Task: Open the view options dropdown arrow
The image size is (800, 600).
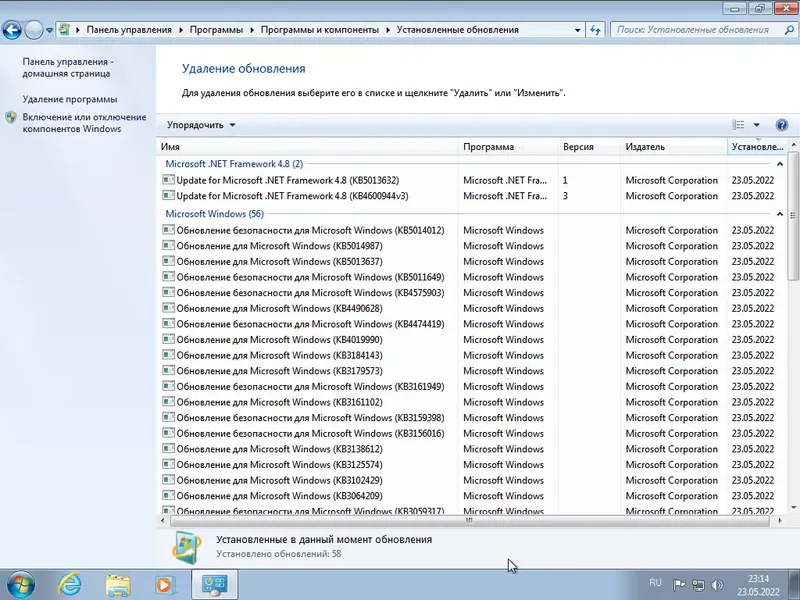Action: tap(756, 125)
